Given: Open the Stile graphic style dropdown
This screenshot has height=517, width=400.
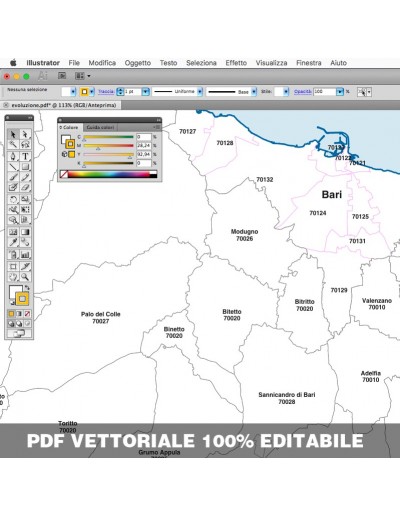Looking at the screenshot, I should [286, 92].
